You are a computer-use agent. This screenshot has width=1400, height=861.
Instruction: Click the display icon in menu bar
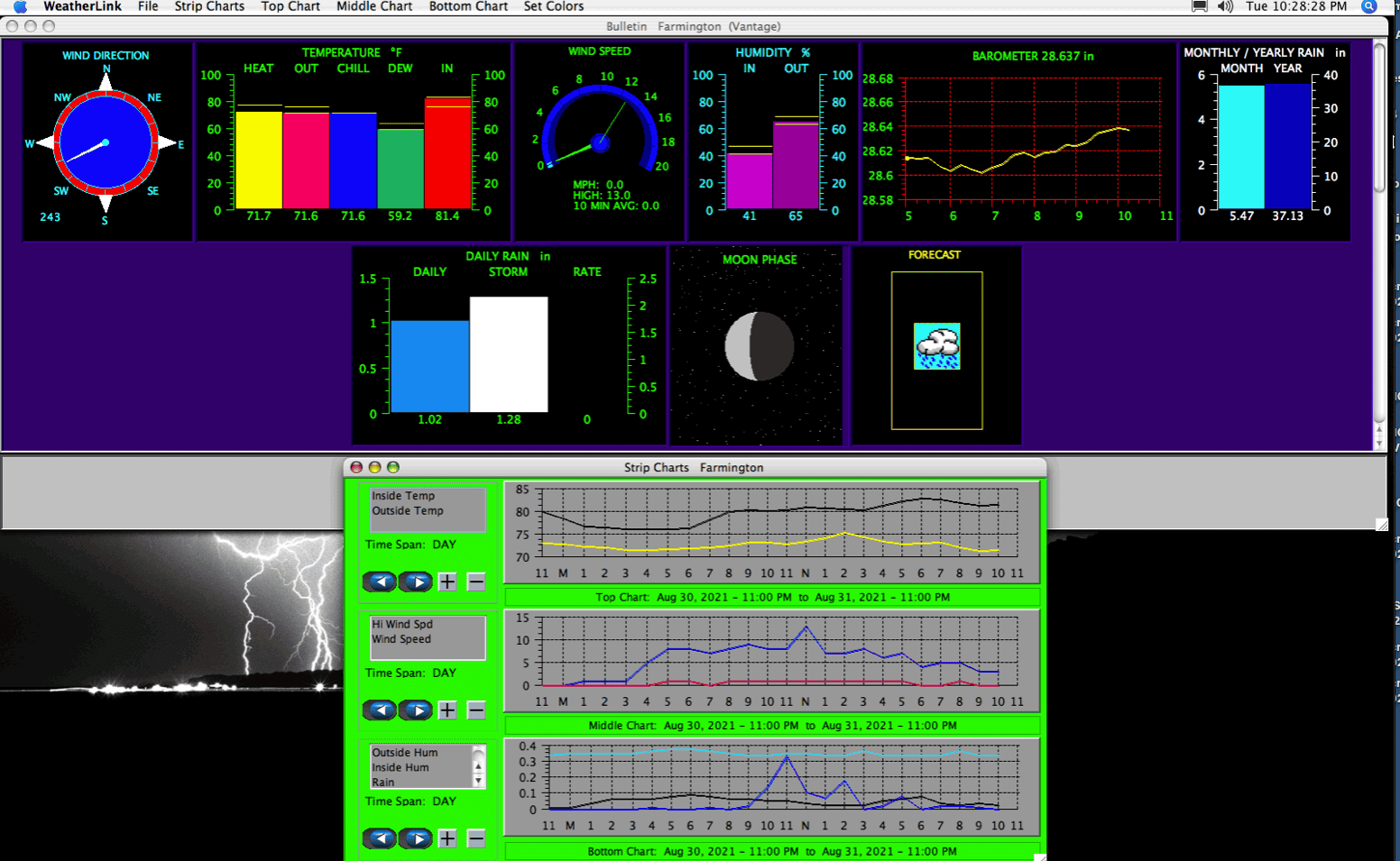[x=1200, y=6]
